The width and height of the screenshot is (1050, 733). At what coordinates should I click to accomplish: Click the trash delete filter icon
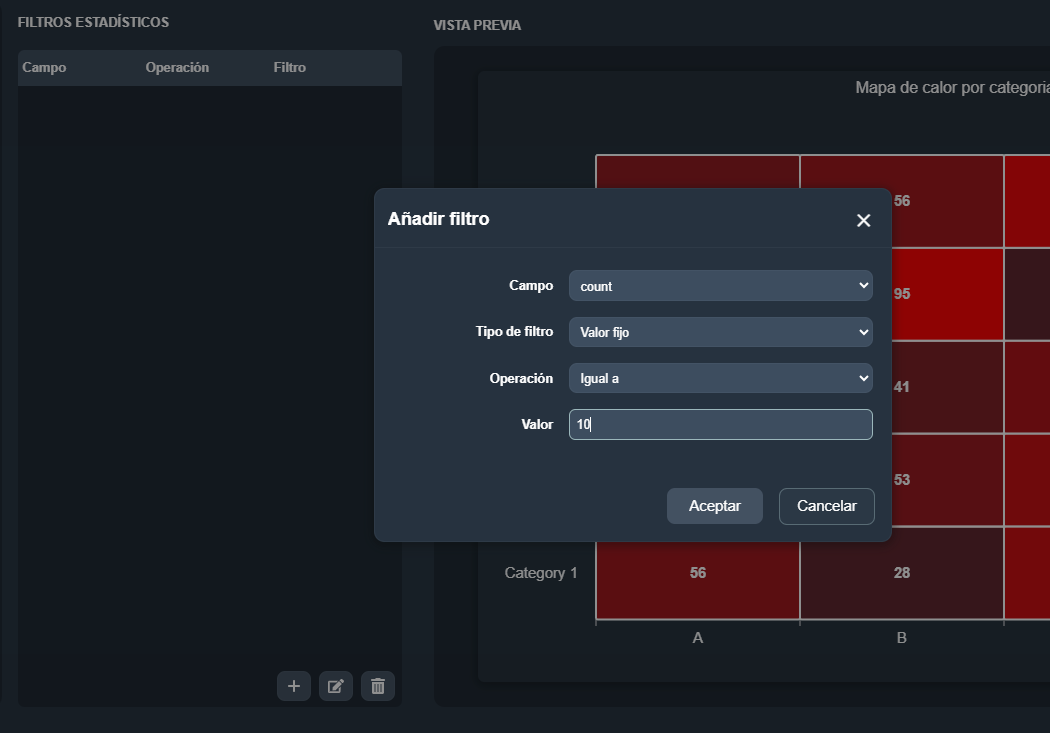point(378,686)
